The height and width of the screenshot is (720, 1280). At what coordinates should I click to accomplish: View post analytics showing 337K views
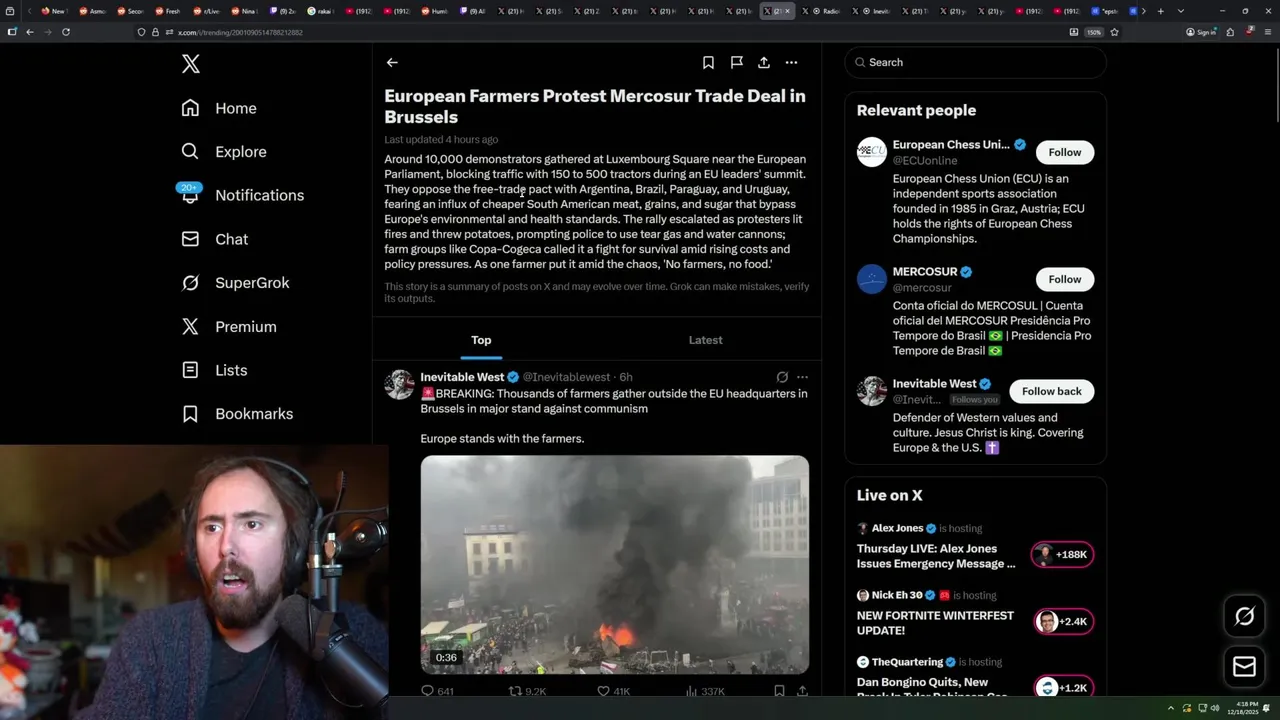705,691
